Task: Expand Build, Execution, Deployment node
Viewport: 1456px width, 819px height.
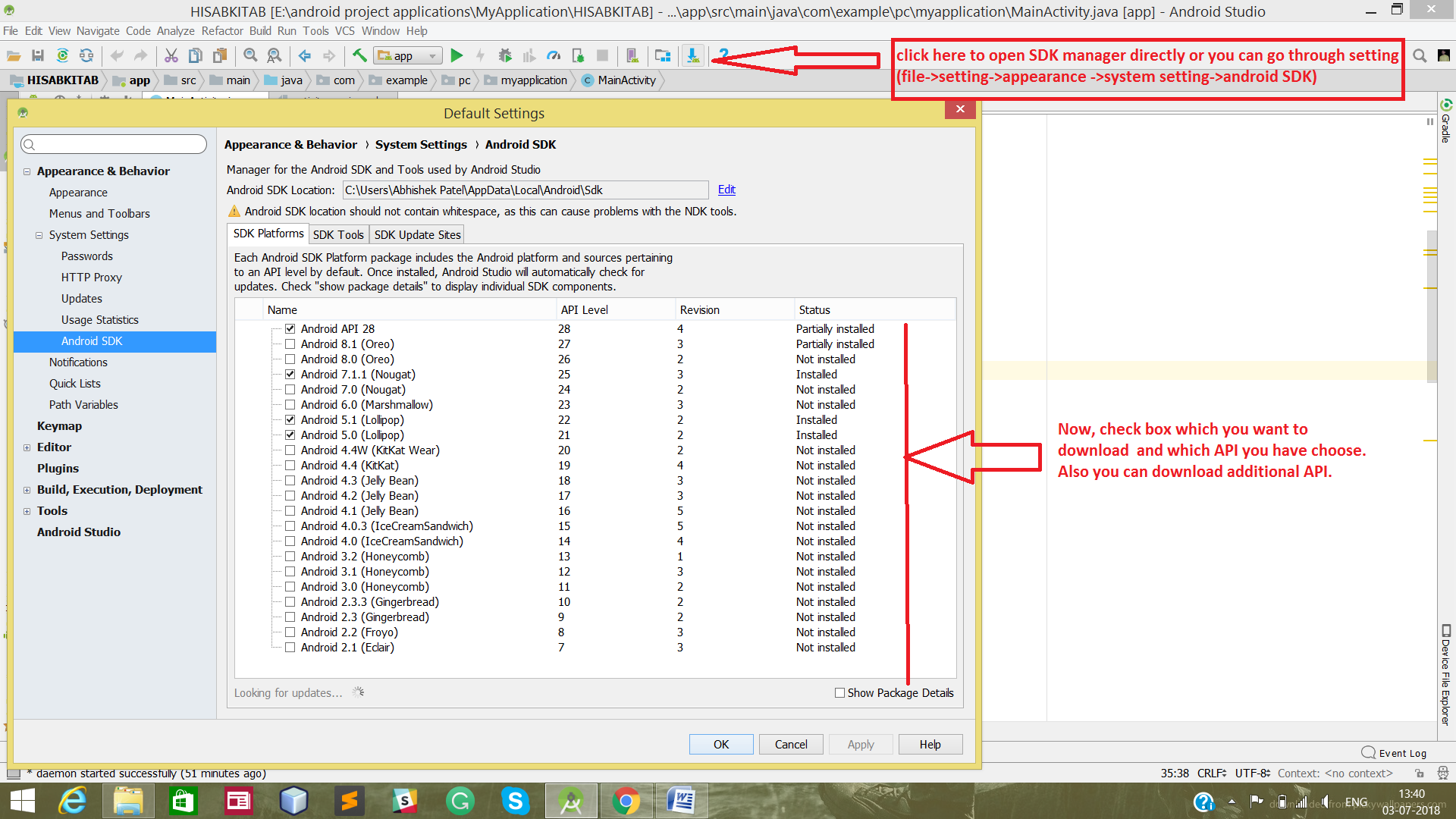Action: tap(27, 490)
